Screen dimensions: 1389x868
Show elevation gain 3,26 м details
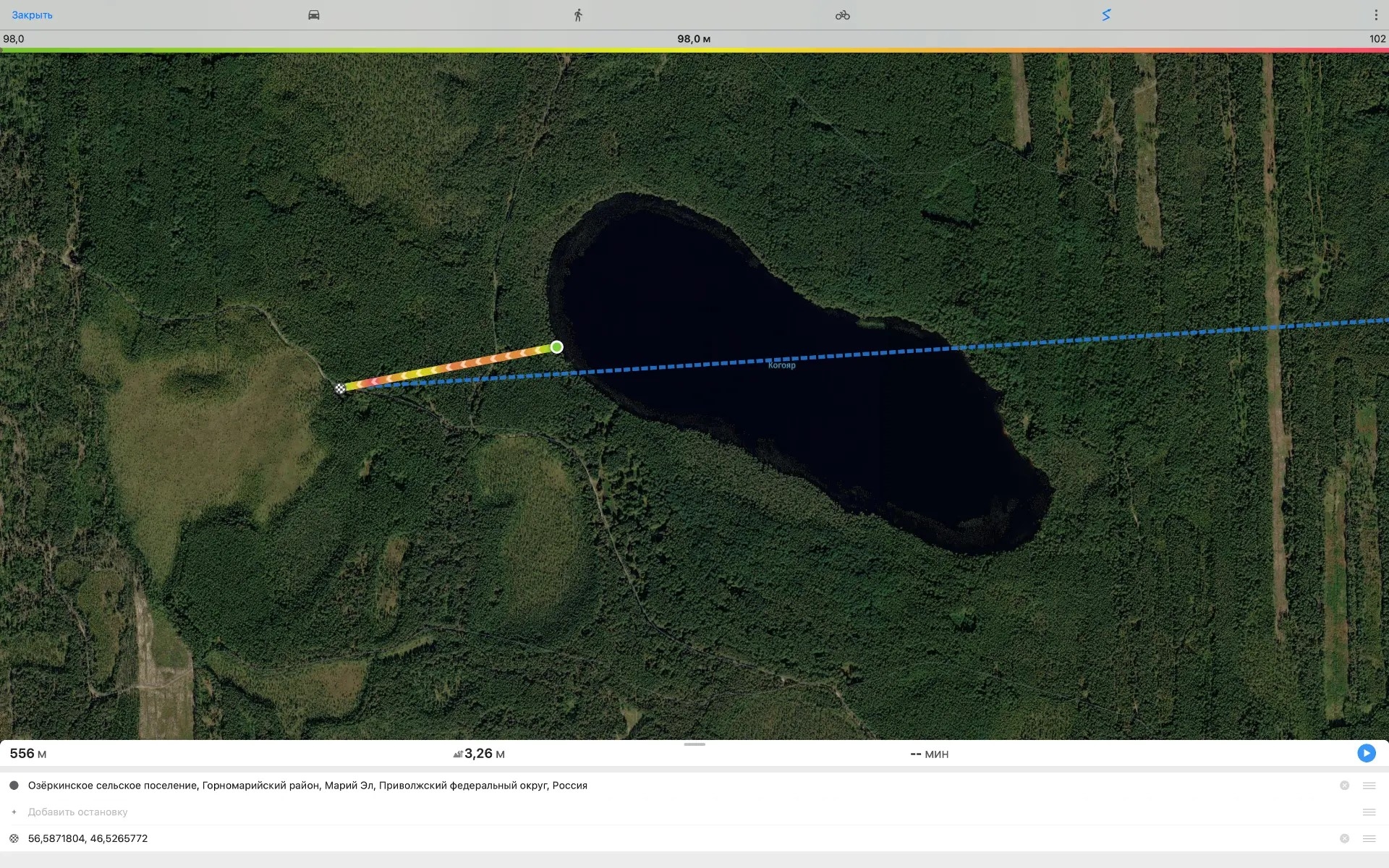[x=479, y=754]
